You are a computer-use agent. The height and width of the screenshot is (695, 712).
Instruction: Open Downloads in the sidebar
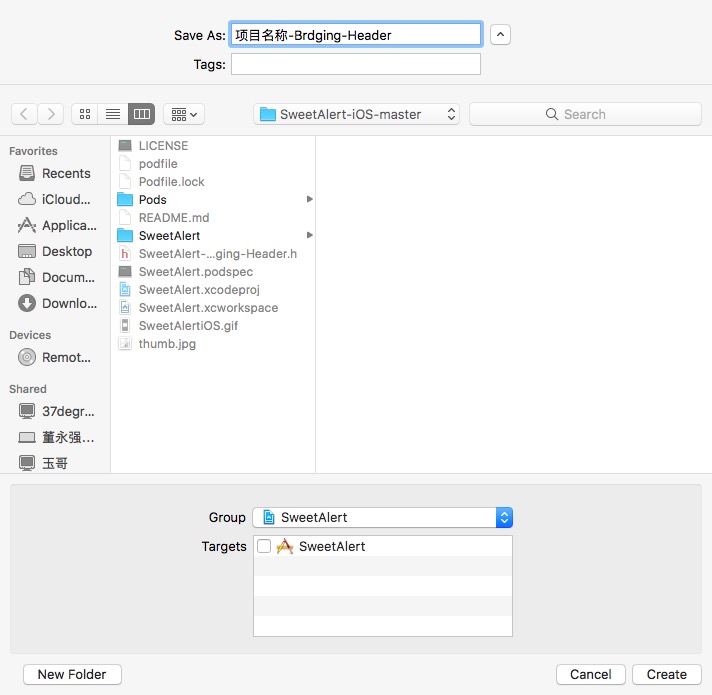click(57, 303)
